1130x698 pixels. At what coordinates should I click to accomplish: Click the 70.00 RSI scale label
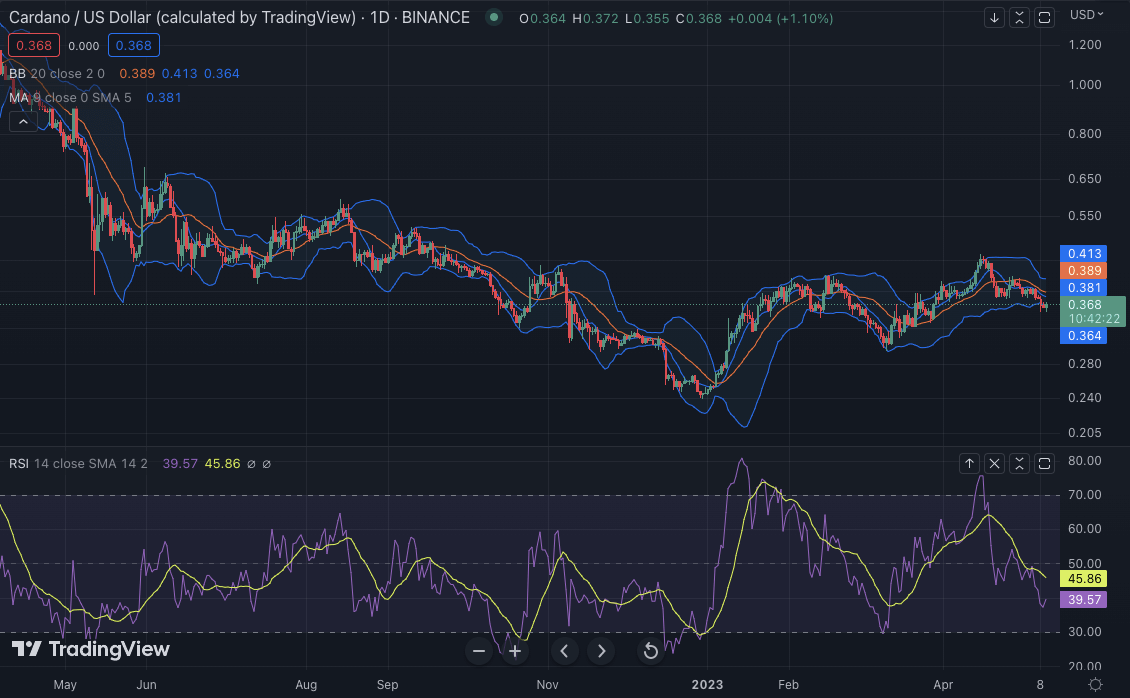click(1085, 495)
